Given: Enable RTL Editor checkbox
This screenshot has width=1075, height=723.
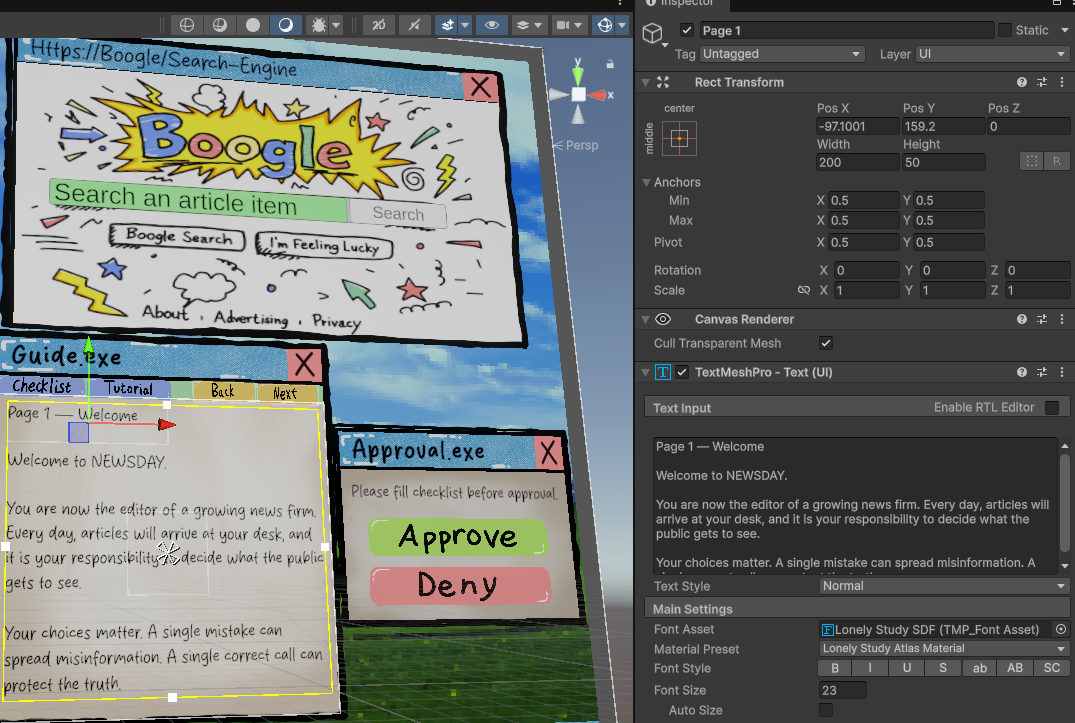Looking at the screenshot, I should (x=1052, y=408).
